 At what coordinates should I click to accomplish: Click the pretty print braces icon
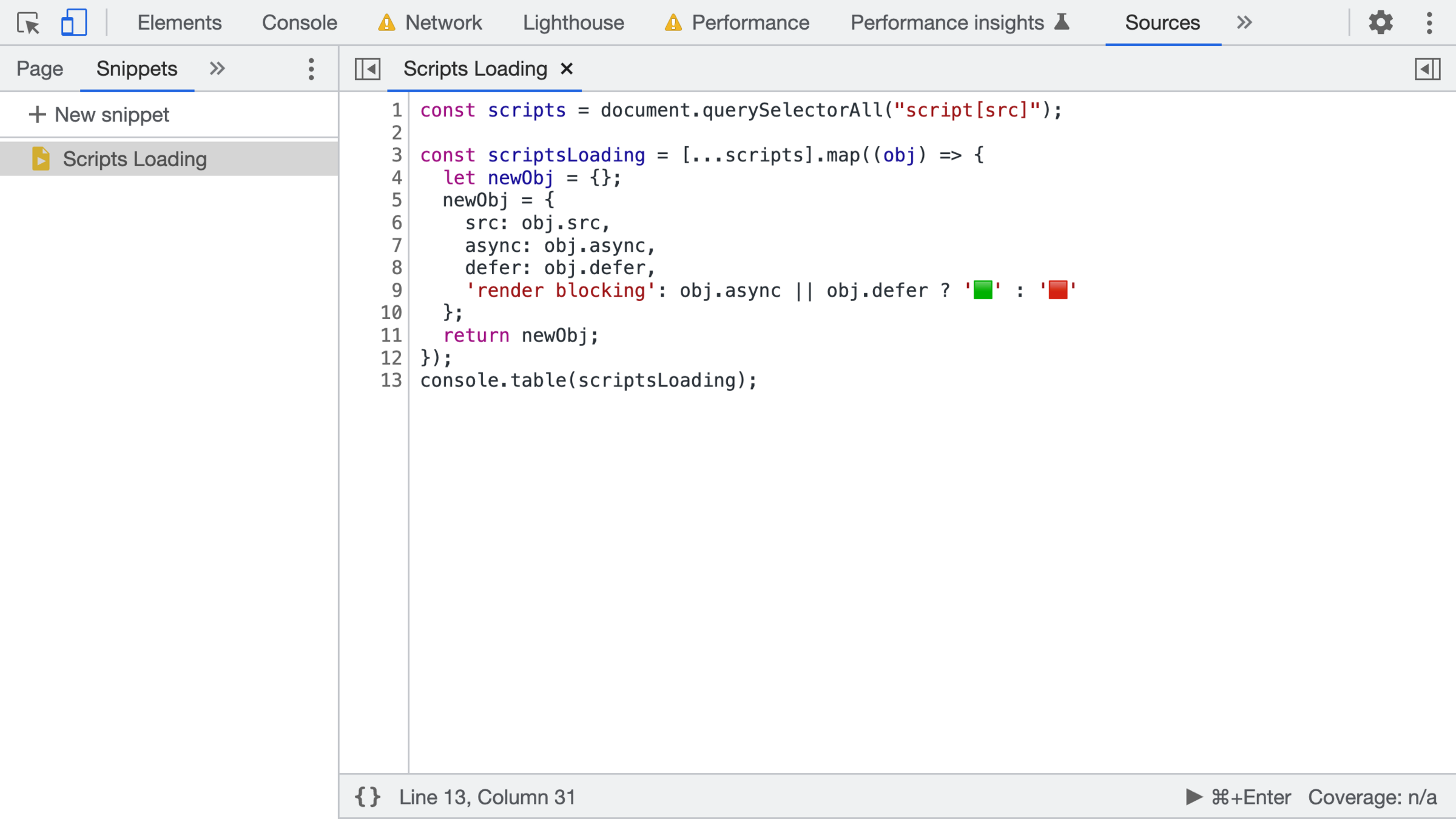[368, 797]
